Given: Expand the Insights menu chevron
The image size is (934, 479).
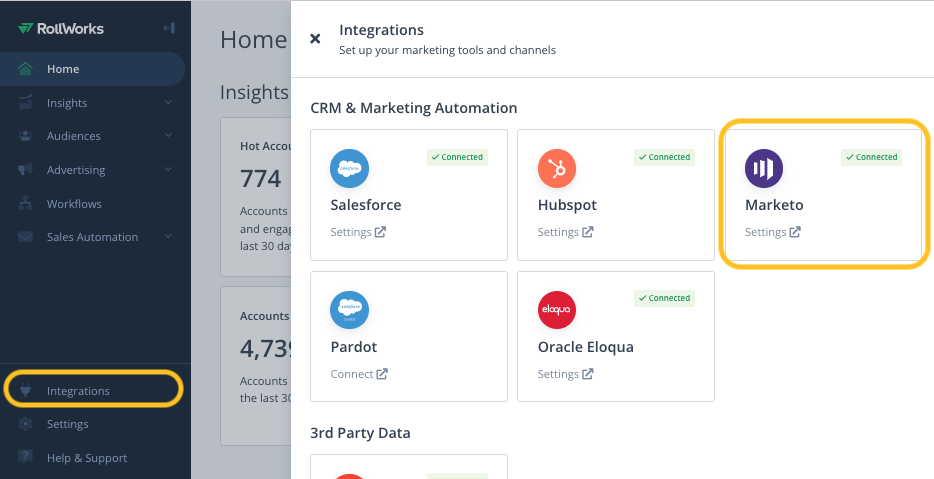Looking at the screenshot, I should point(168,103).
